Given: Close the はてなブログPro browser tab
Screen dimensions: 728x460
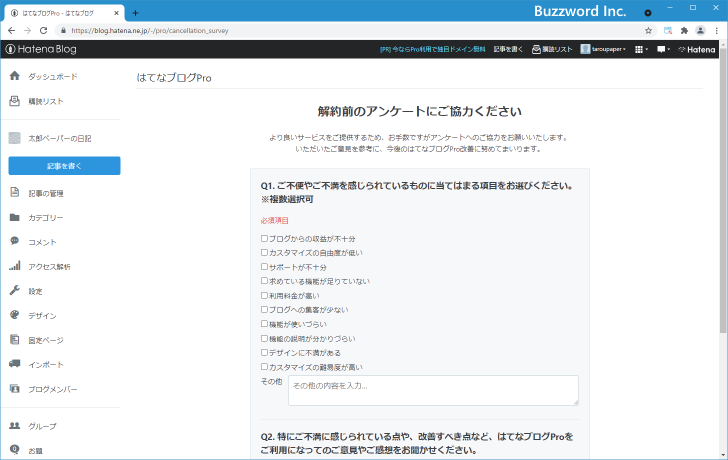Looking at the screenshot, I should pyautogui.click(x=116, y=13).
